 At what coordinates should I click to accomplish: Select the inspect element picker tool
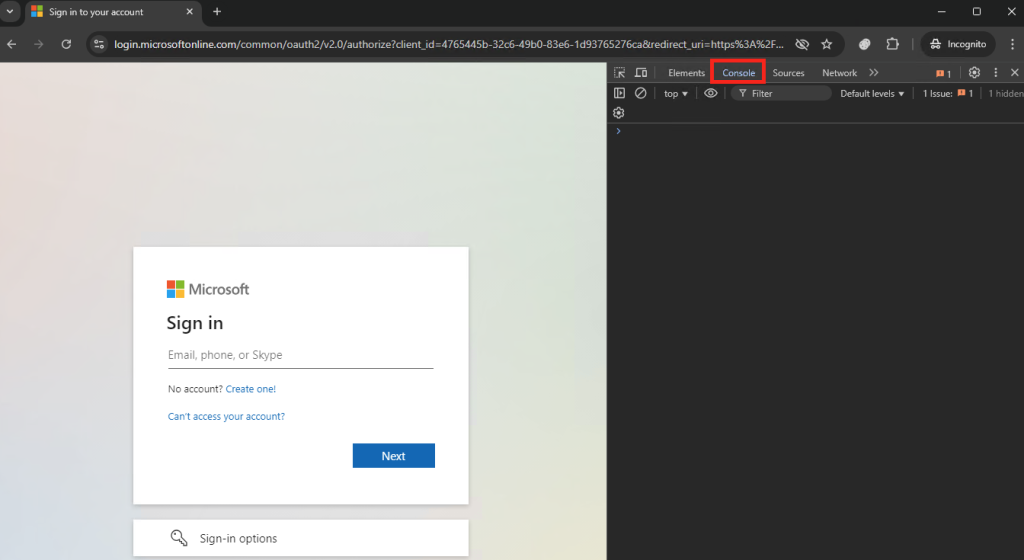point(619,72)
